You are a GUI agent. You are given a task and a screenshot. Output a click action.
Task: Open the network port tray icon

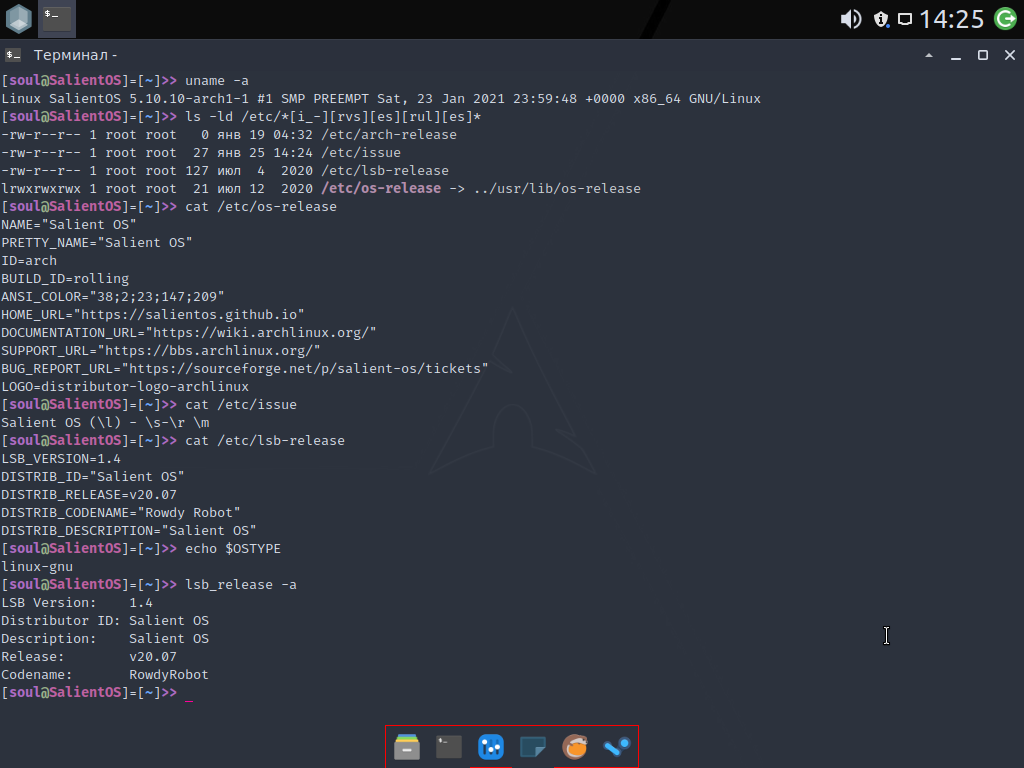tap(904, 19)
